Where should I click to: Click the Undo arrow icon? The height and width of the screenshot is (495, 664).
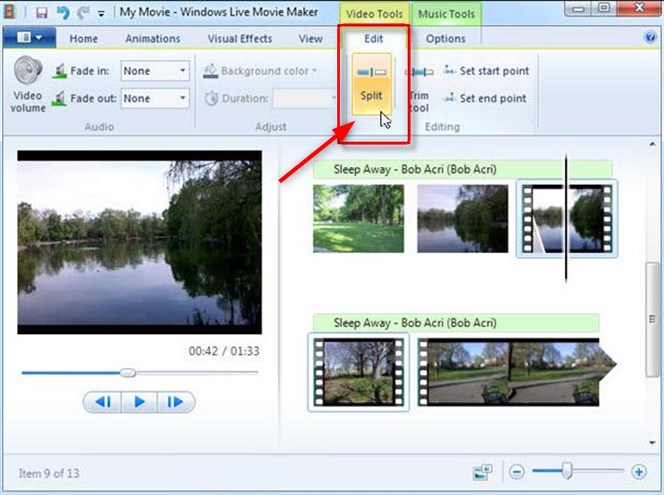(x=63, y=12)
